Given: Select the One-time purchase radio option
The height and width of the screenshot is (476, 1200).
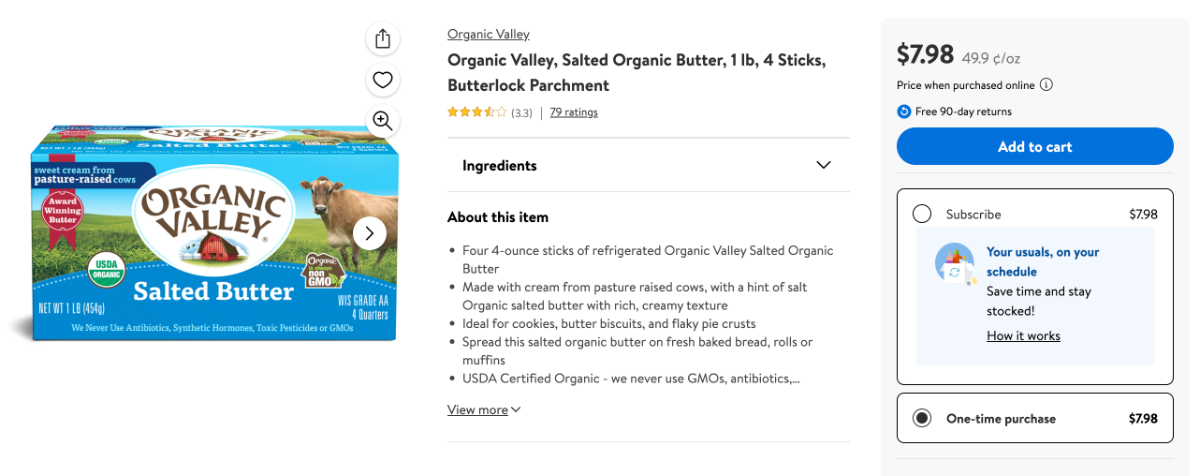Looking at the screenshot, I should 922,418.
